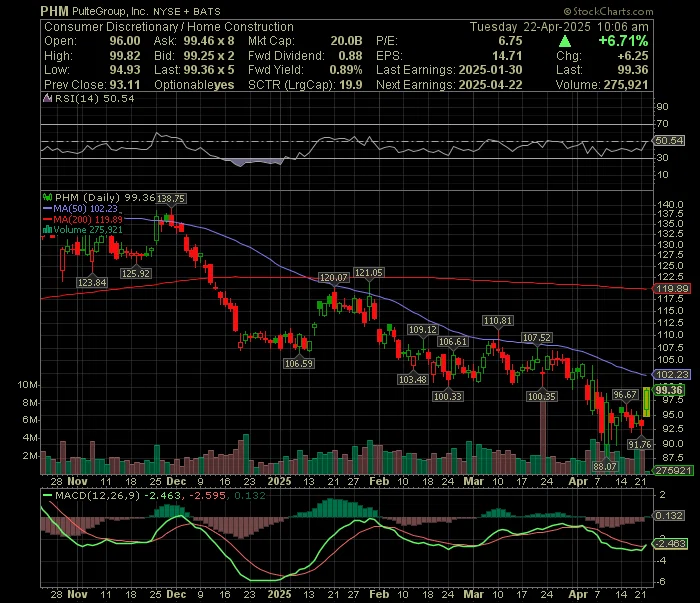Click the green up-arrow change indicator

pos(565,41)
